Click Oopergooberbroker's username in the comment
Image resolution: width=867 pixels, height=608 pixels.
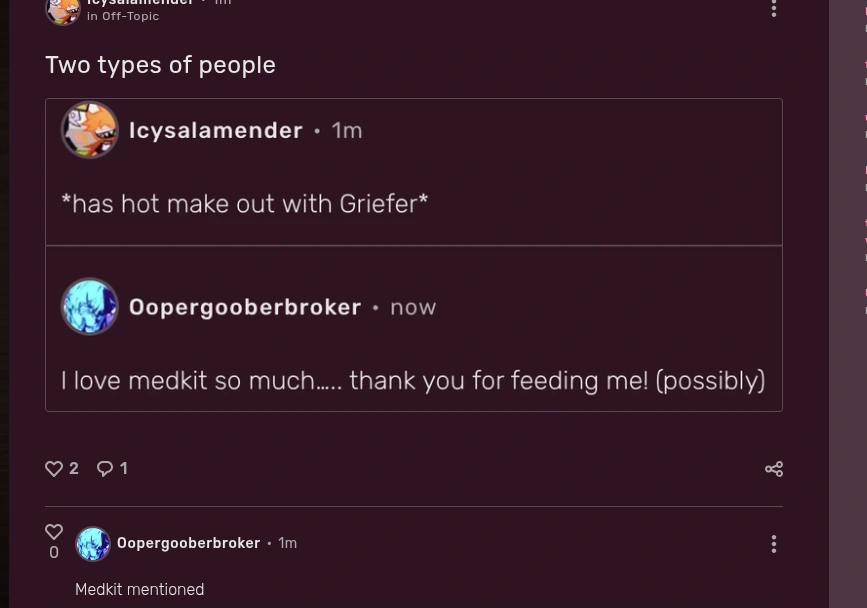tap(188, 543)
